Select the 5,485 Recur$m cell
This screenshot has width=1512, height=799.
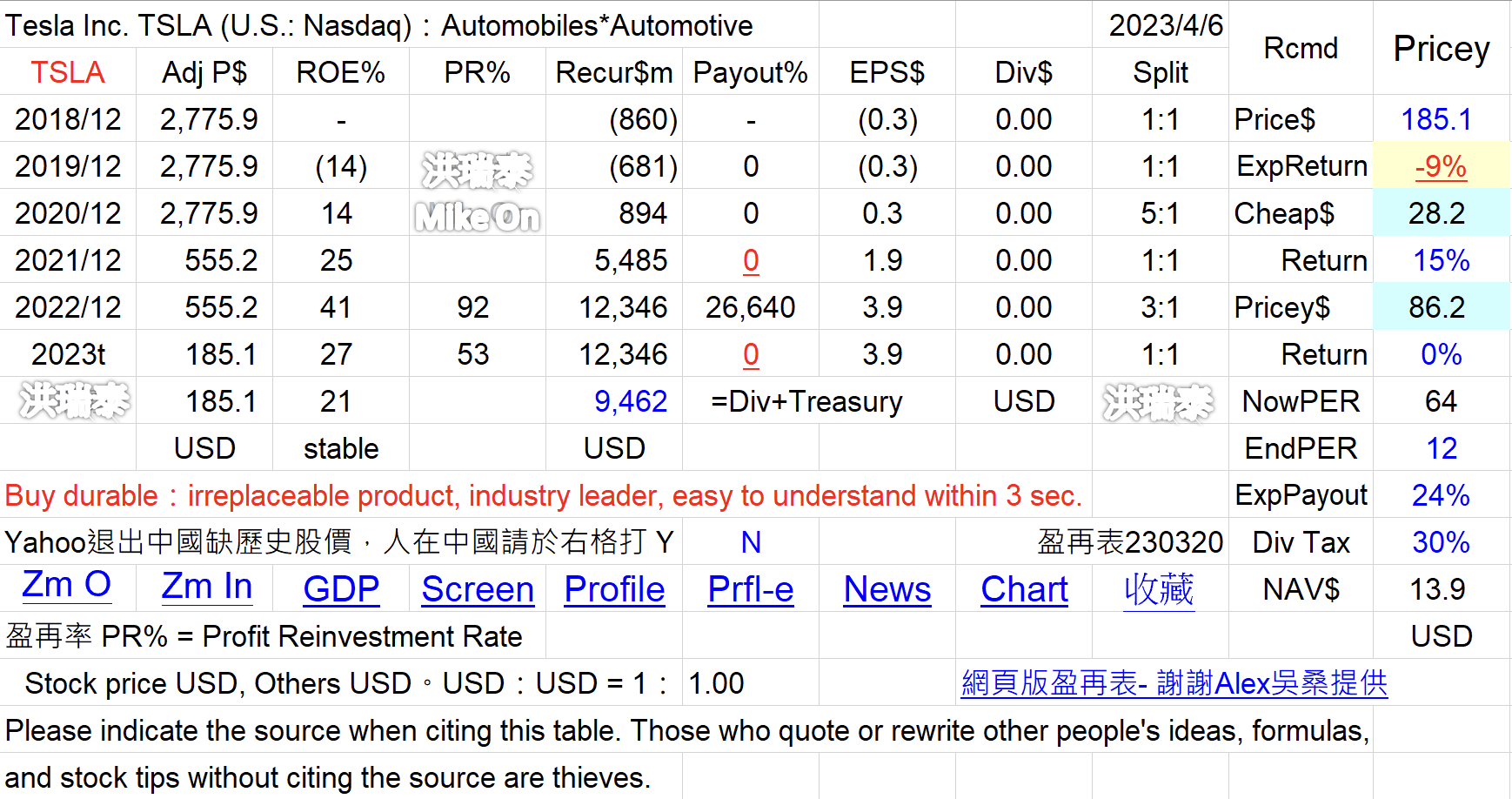point(614,260)
